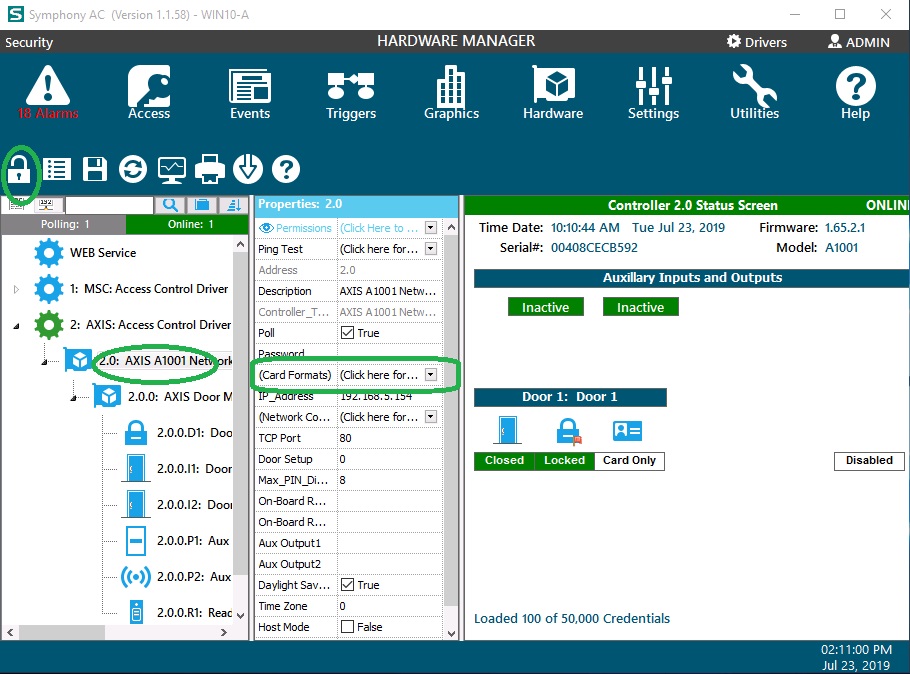Screen dimensions: 910x674
Task: Click the magnifier search button
Action: 170,205
